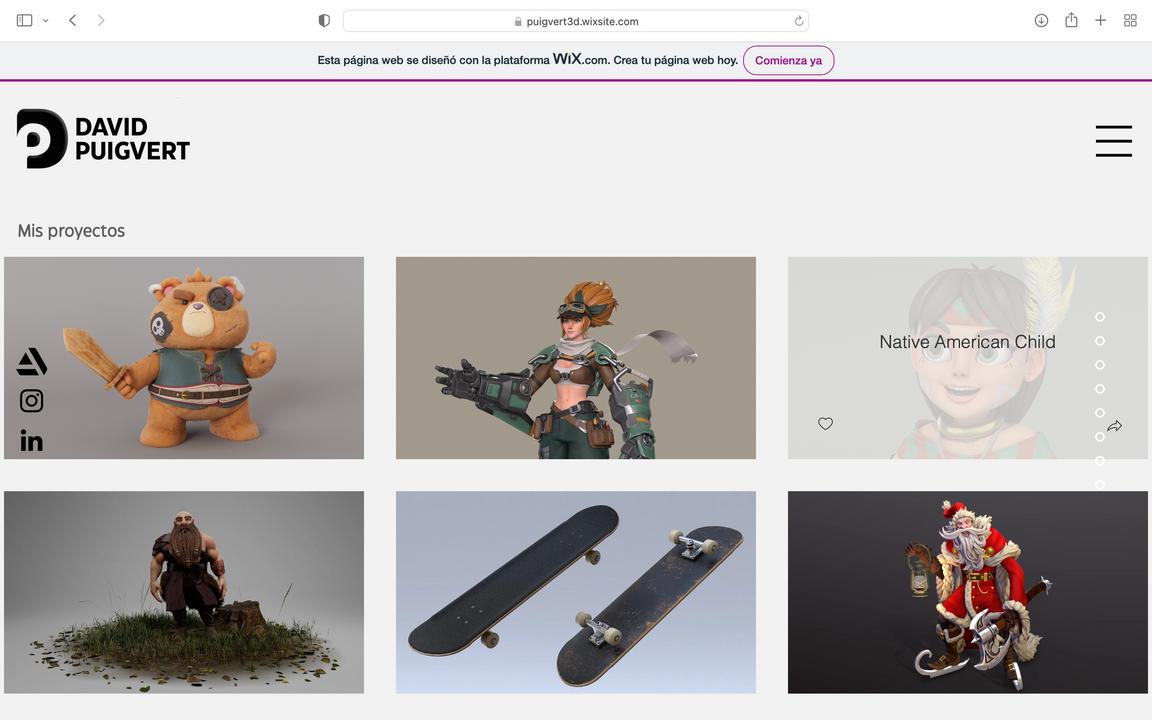The image size is (1152, 720).
Task: Show the tab overview grid
Action: click(1130, 21)
